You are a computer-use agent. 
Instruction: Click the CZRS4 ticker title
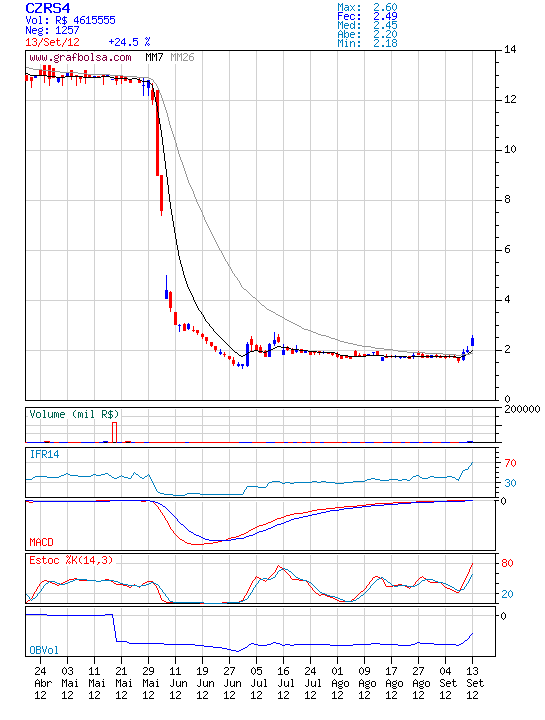click(48, 8)
